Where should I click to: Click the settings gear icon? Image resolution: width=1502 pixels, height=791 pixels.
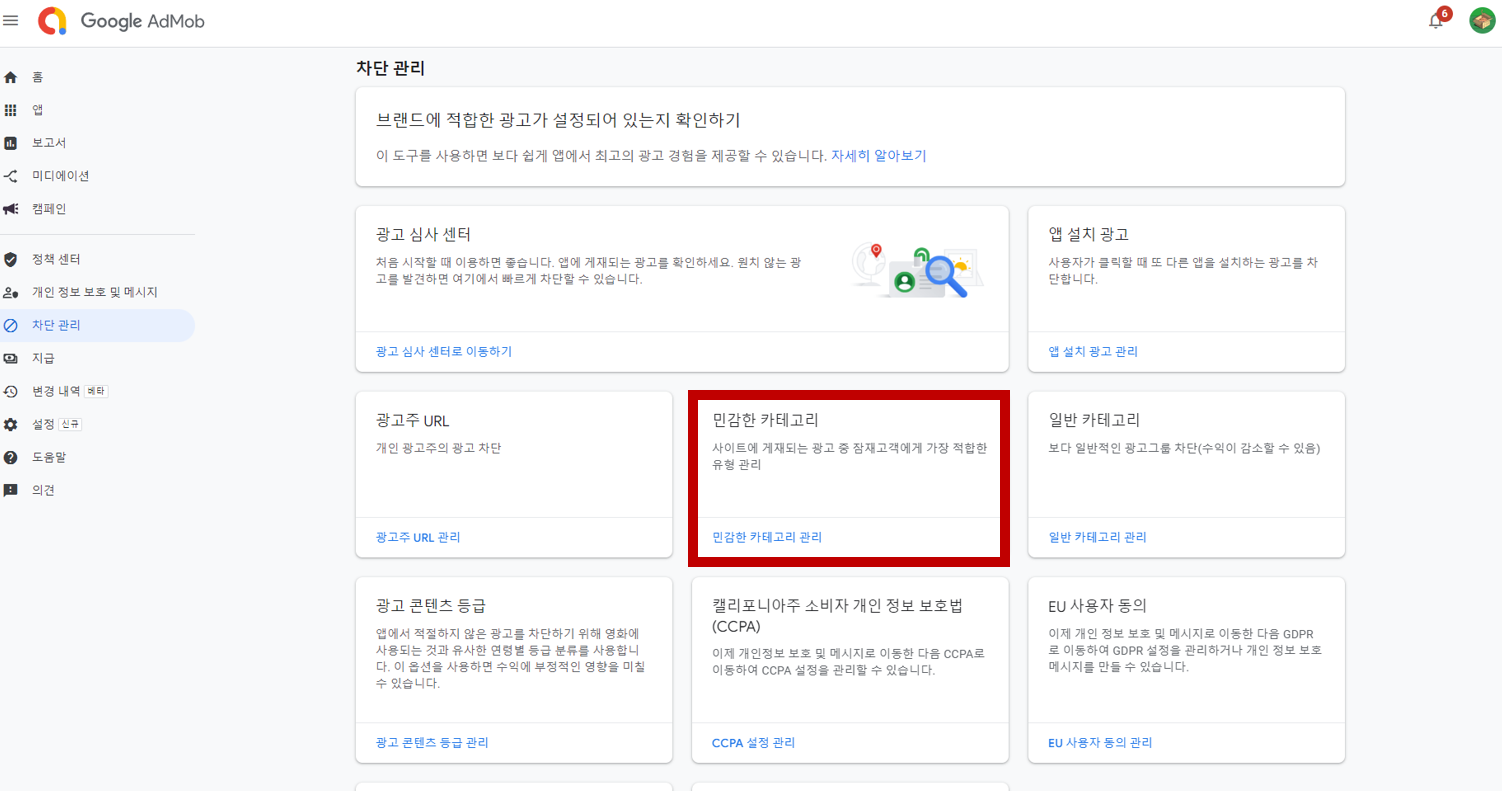coord(11,424)
